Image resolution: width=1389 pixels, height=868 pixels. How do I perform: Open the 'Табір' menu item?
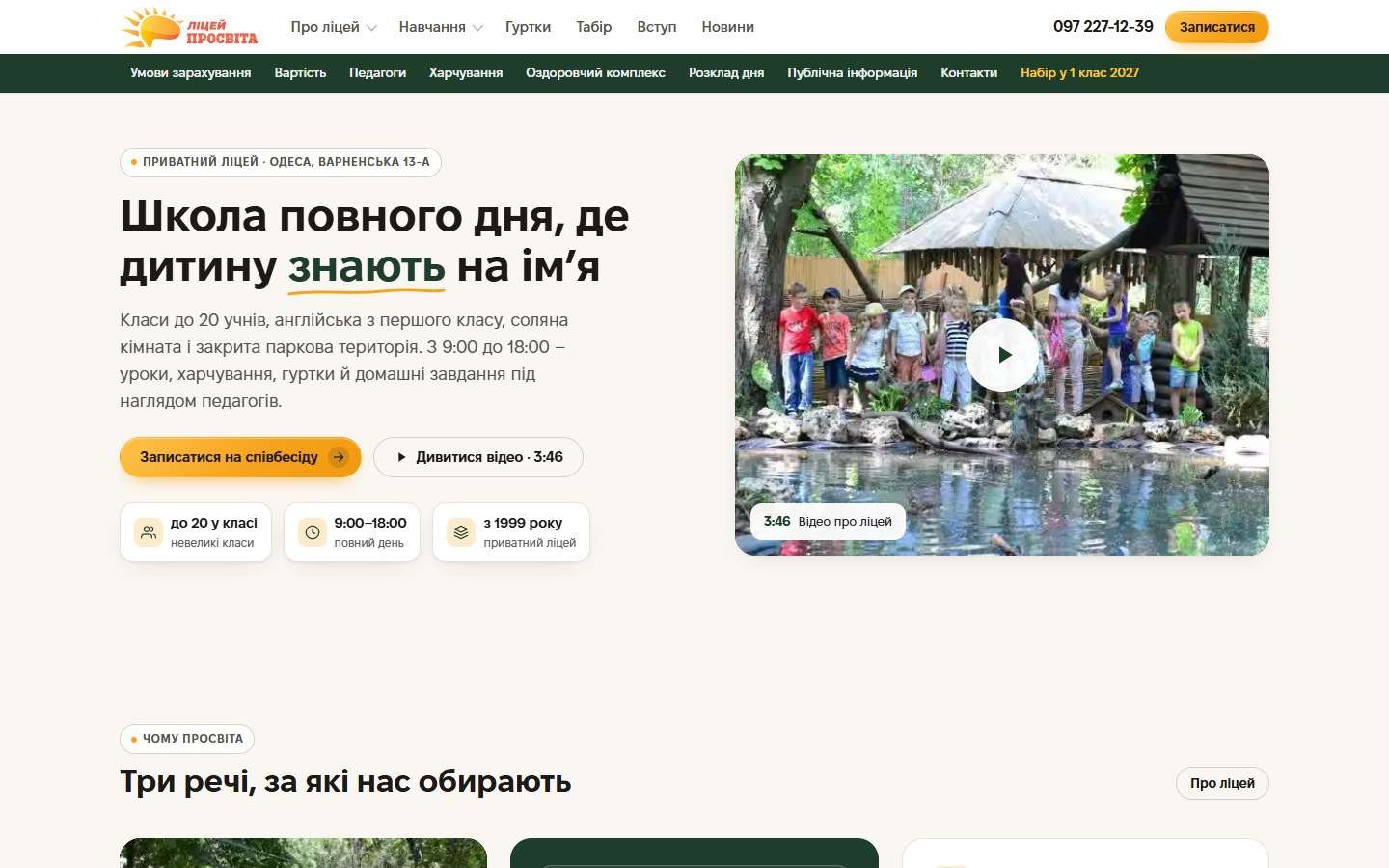[593, 27]
